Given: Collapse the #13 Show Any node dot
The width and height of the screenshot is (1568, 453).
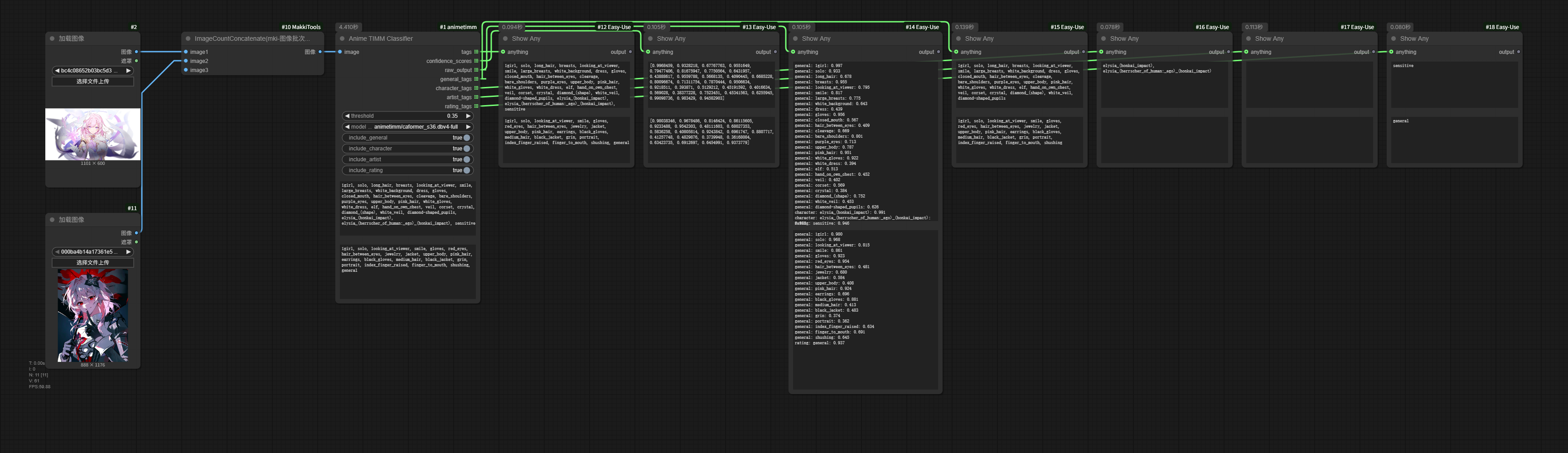Looking at the screenshot, I should pos(650,39).
